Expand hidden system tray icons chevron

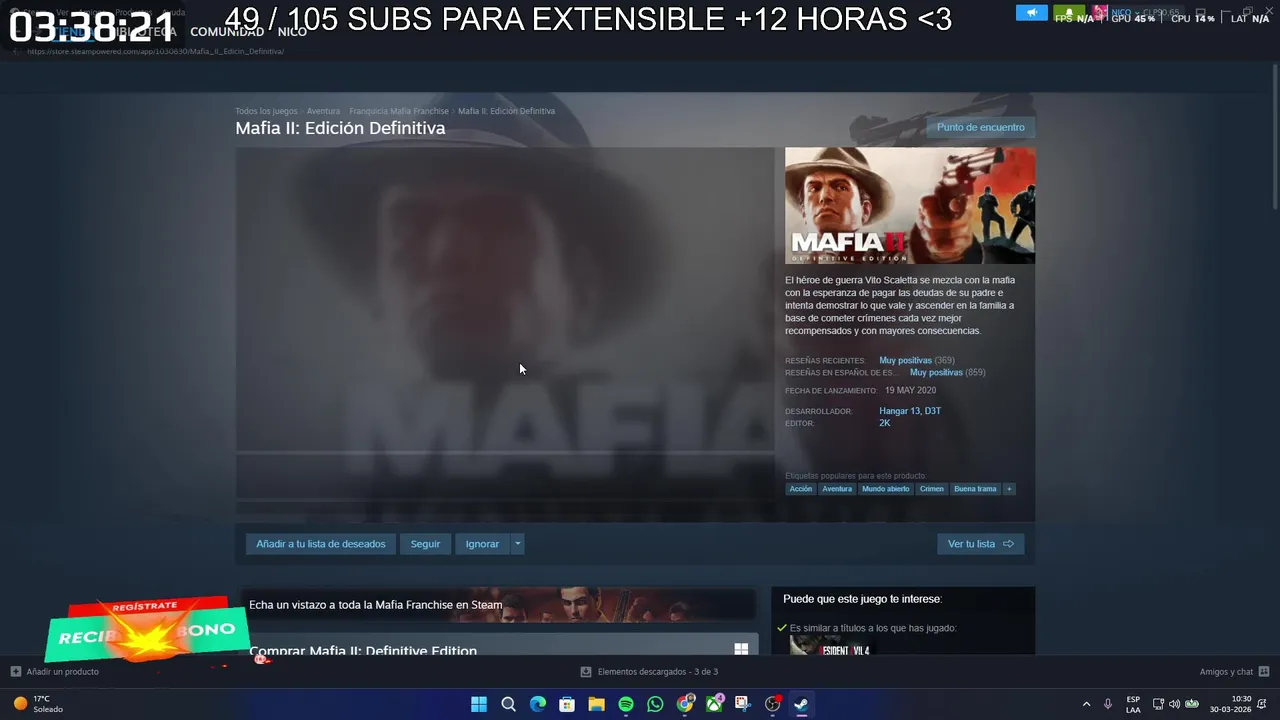[1086, 704]
